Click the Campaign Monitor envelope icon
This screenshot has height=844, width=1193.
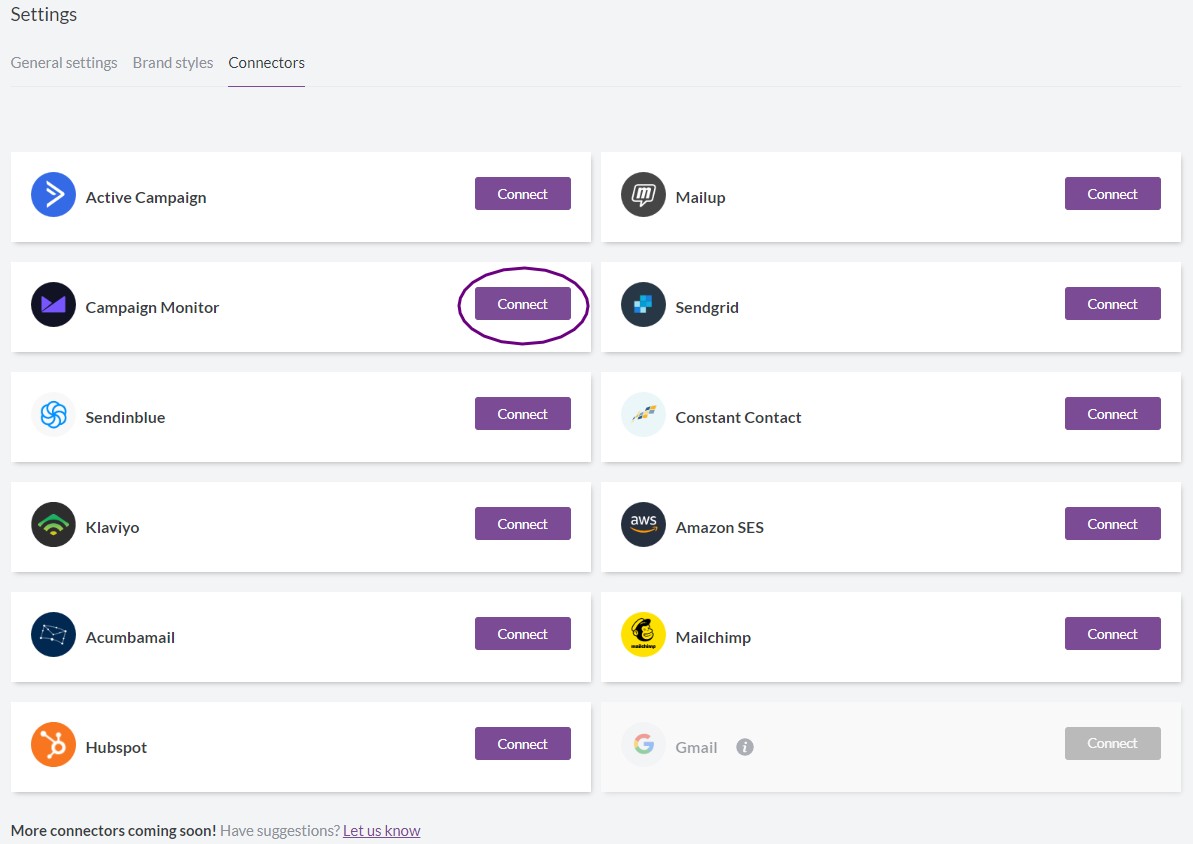tap(53, 304)
